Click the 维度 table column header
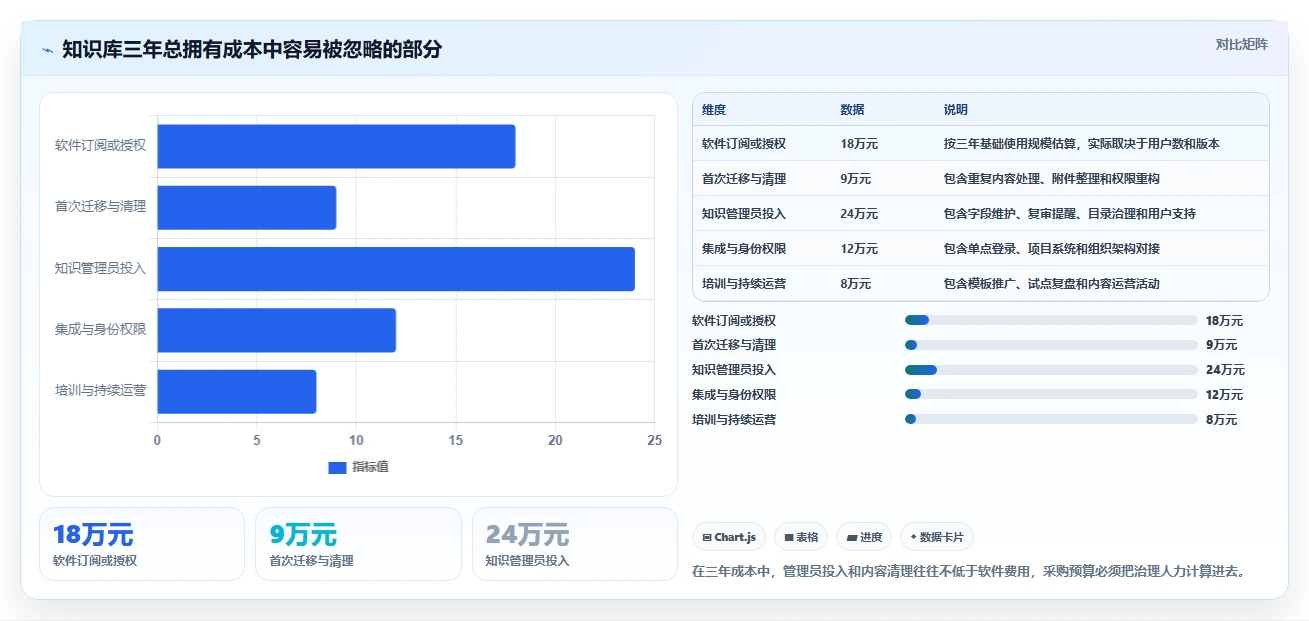Screen dimensions: 1309x621 pos(714,109)
